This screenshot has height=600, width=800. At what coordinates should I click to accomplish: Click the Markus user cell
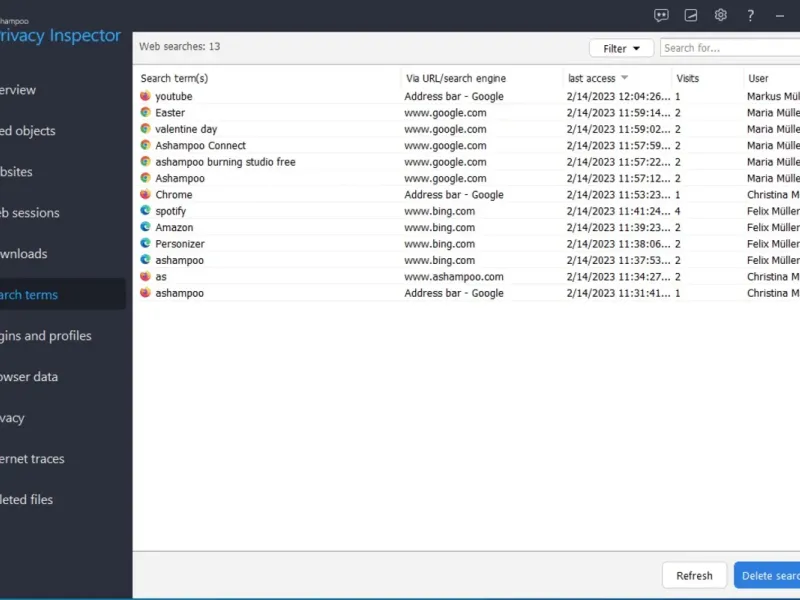(x=773, y=96)
